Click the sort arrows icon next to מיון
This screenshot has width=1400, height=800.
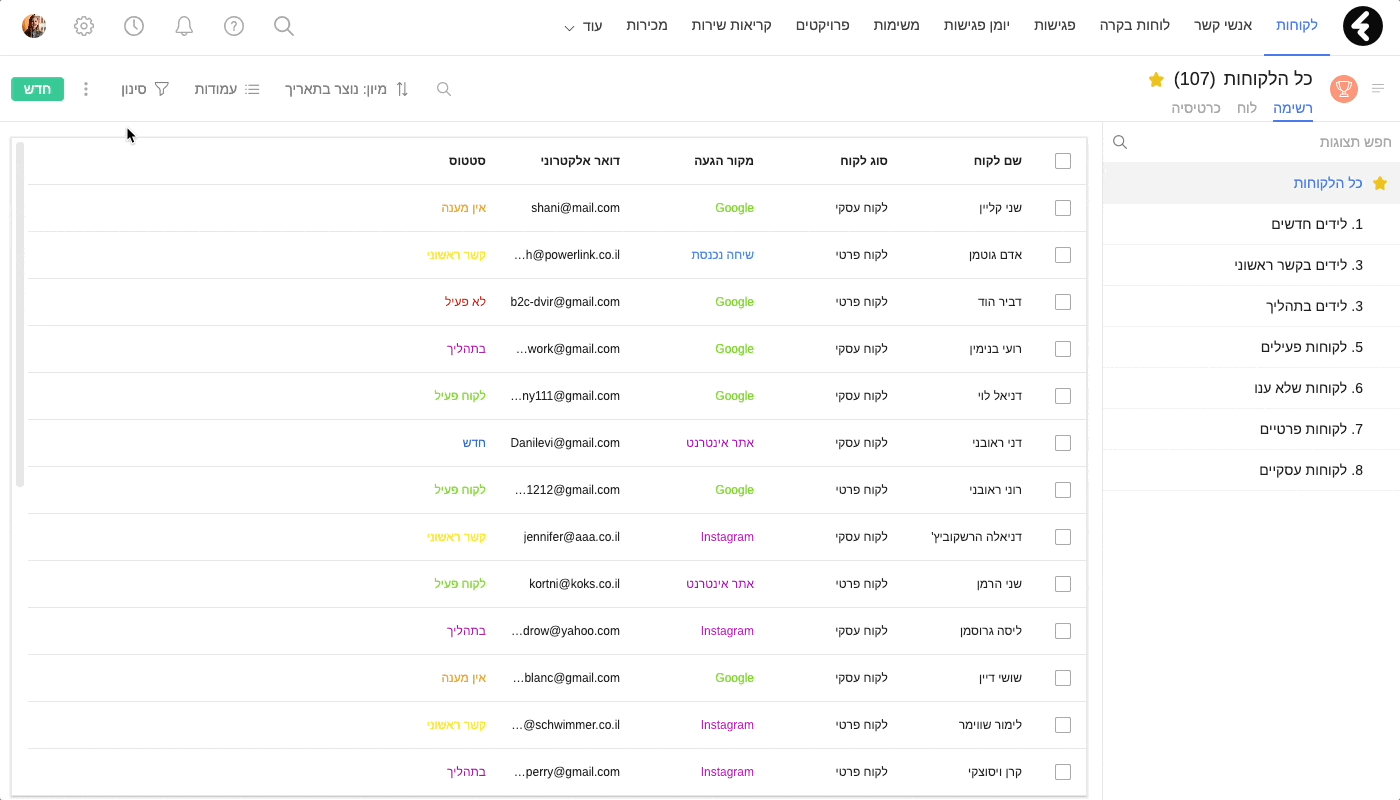402,89
